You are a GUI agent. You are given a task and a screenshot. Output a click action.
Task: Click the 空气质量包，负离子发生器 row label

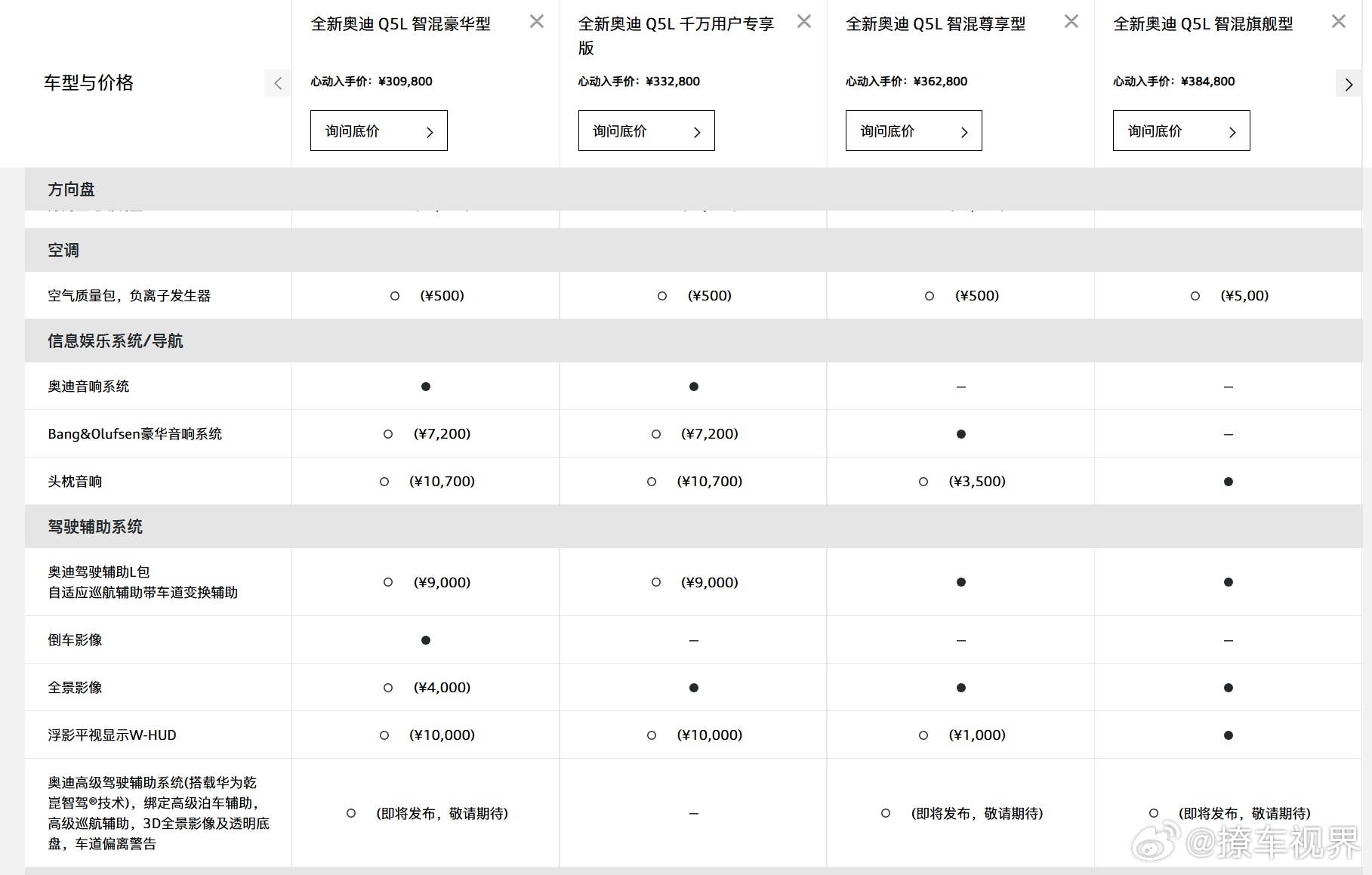pyautogui.click(x=129, y=296)
